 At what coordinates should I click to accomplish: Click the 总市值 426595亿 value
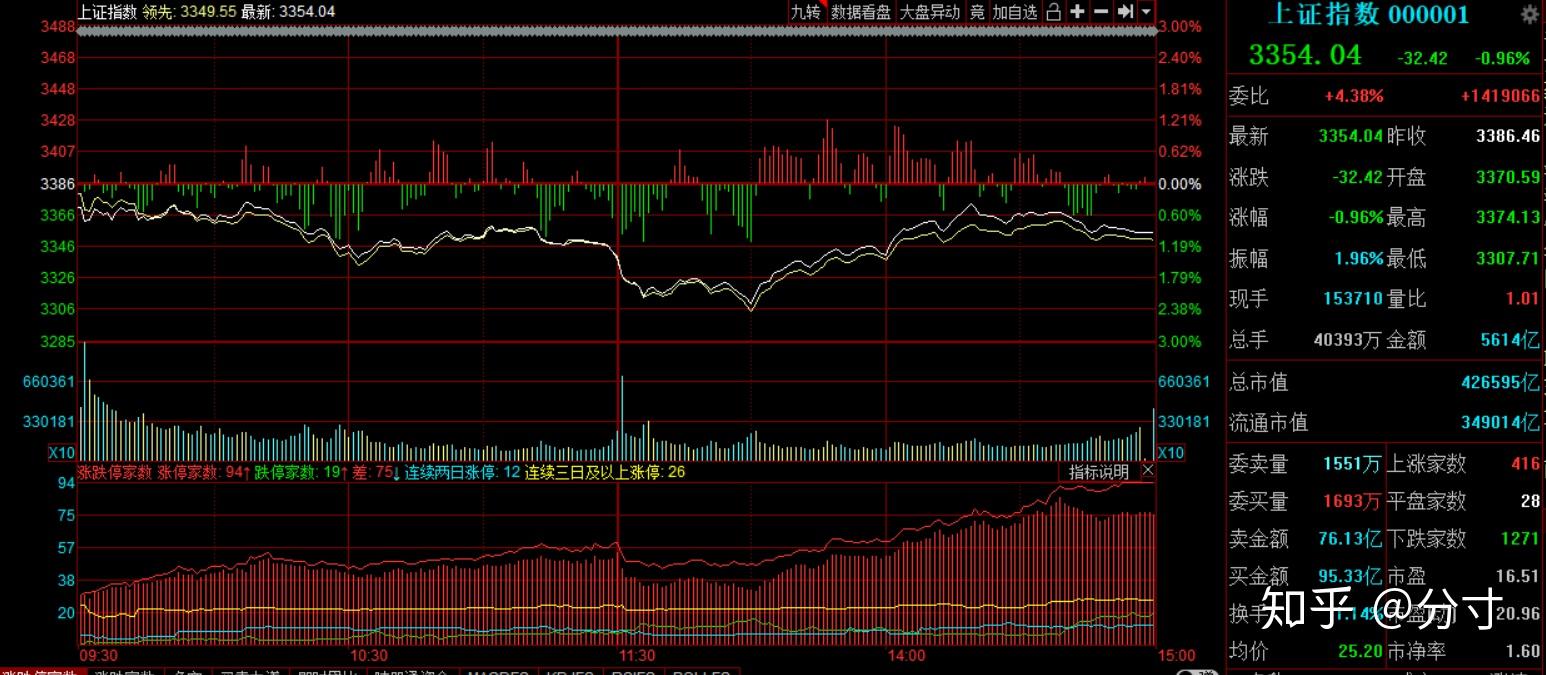(1500, 383)
